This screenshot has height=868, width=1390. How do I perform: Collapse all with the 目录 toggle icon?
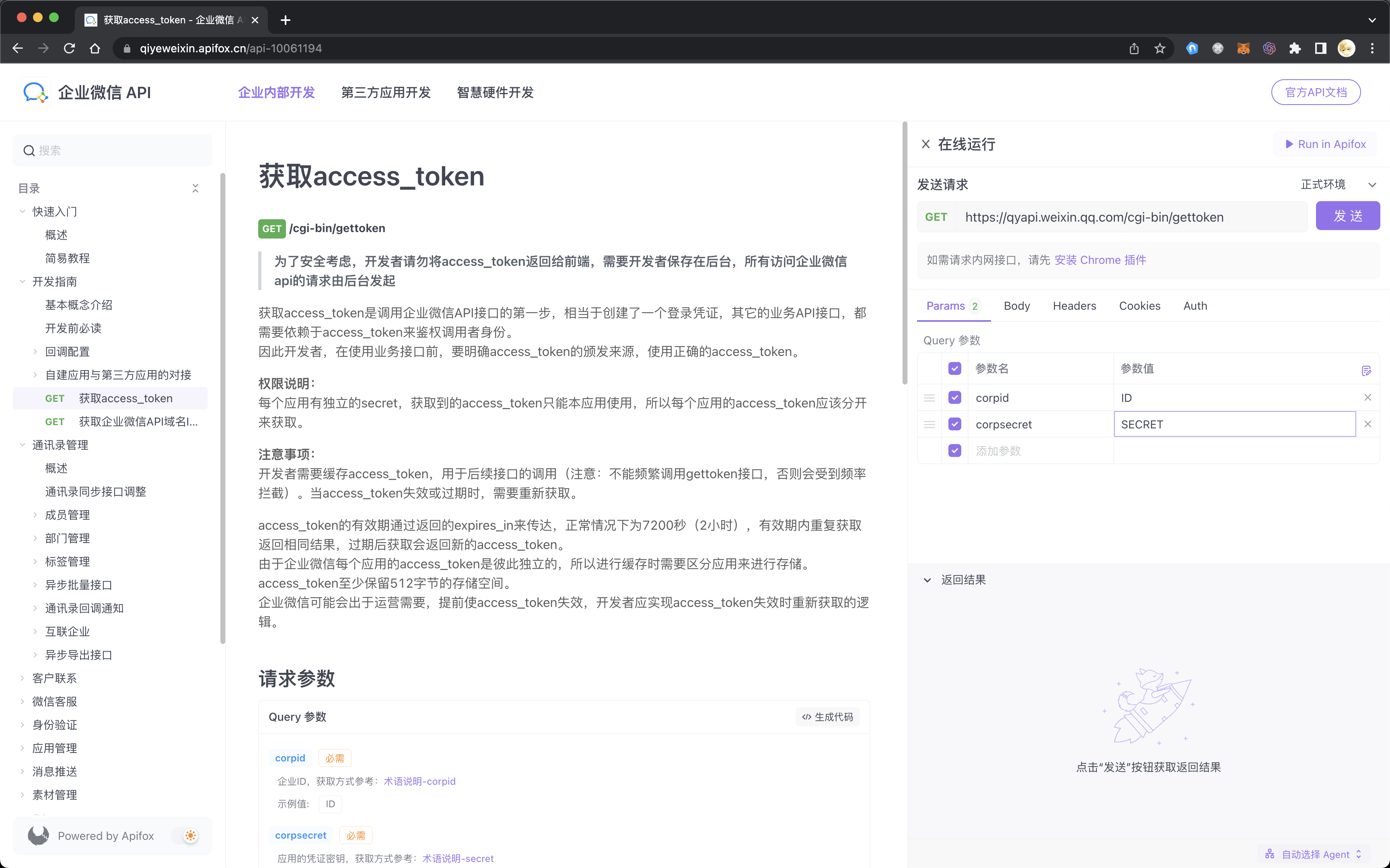(195, 188)
